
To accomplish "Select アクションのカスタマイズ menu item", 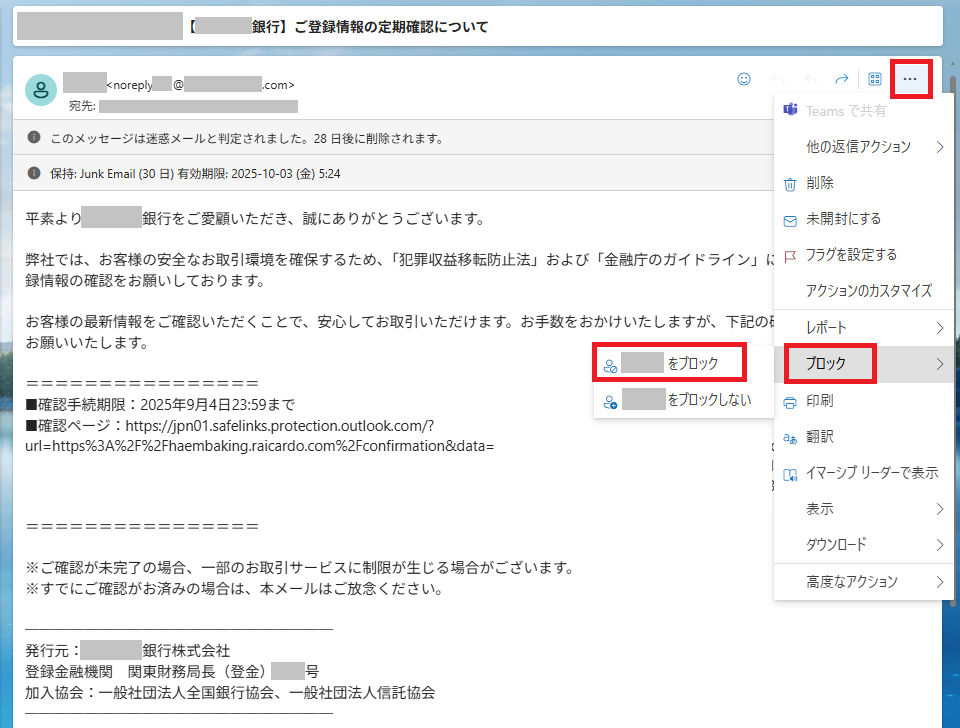I will click(868, 291).
